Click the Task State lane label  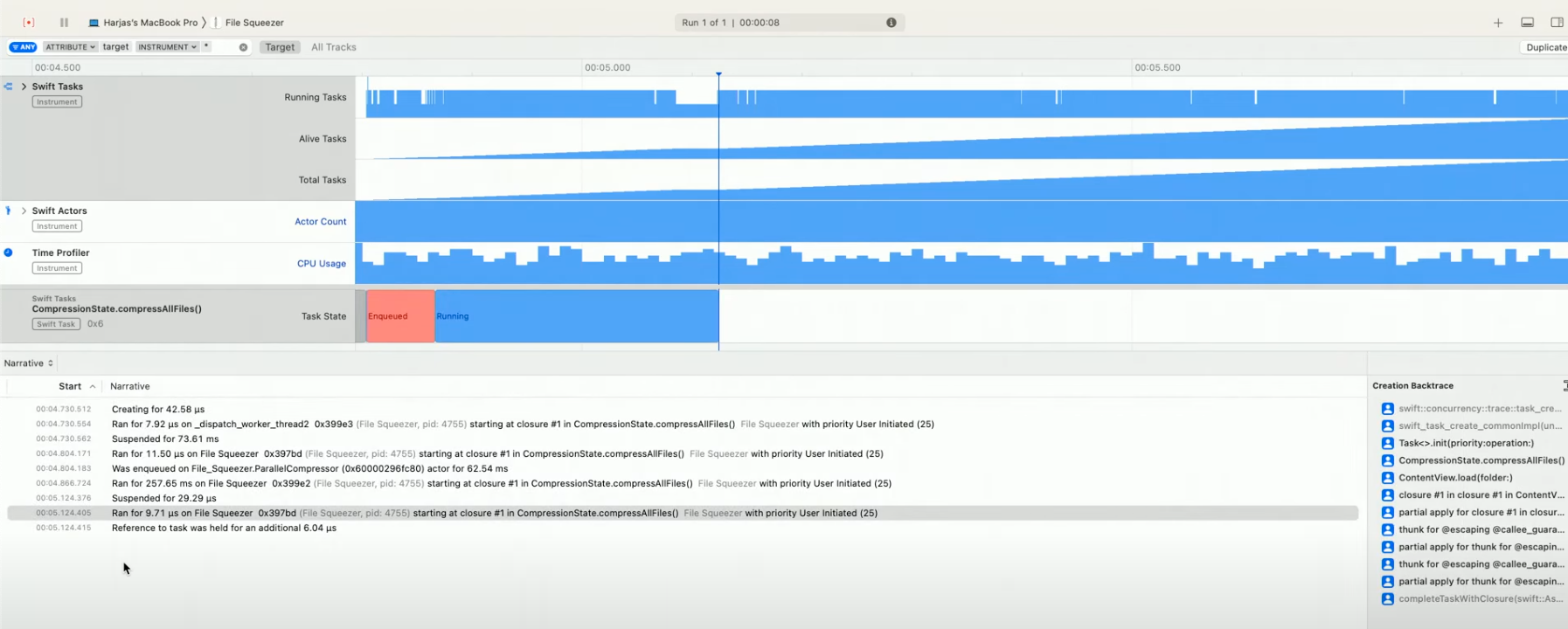323,316
